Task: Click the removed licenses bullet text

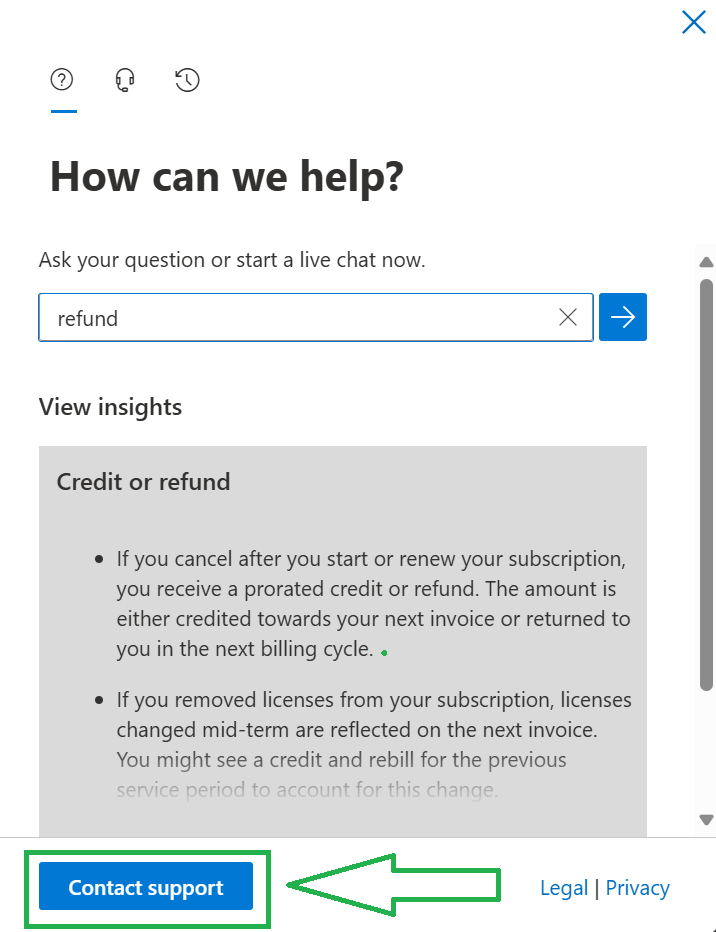Action: click(374, 744)
